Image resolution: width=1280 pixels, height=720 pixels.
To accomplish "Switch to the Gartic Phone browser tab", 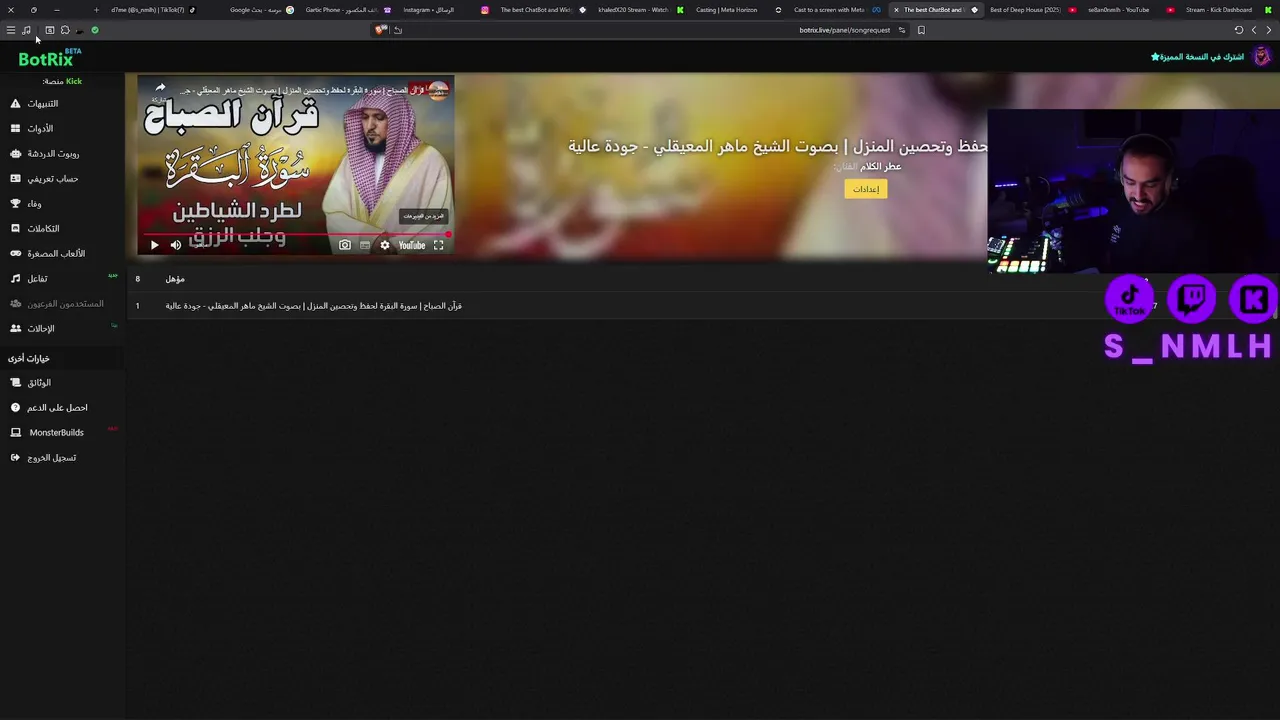I will click(348, 10).
